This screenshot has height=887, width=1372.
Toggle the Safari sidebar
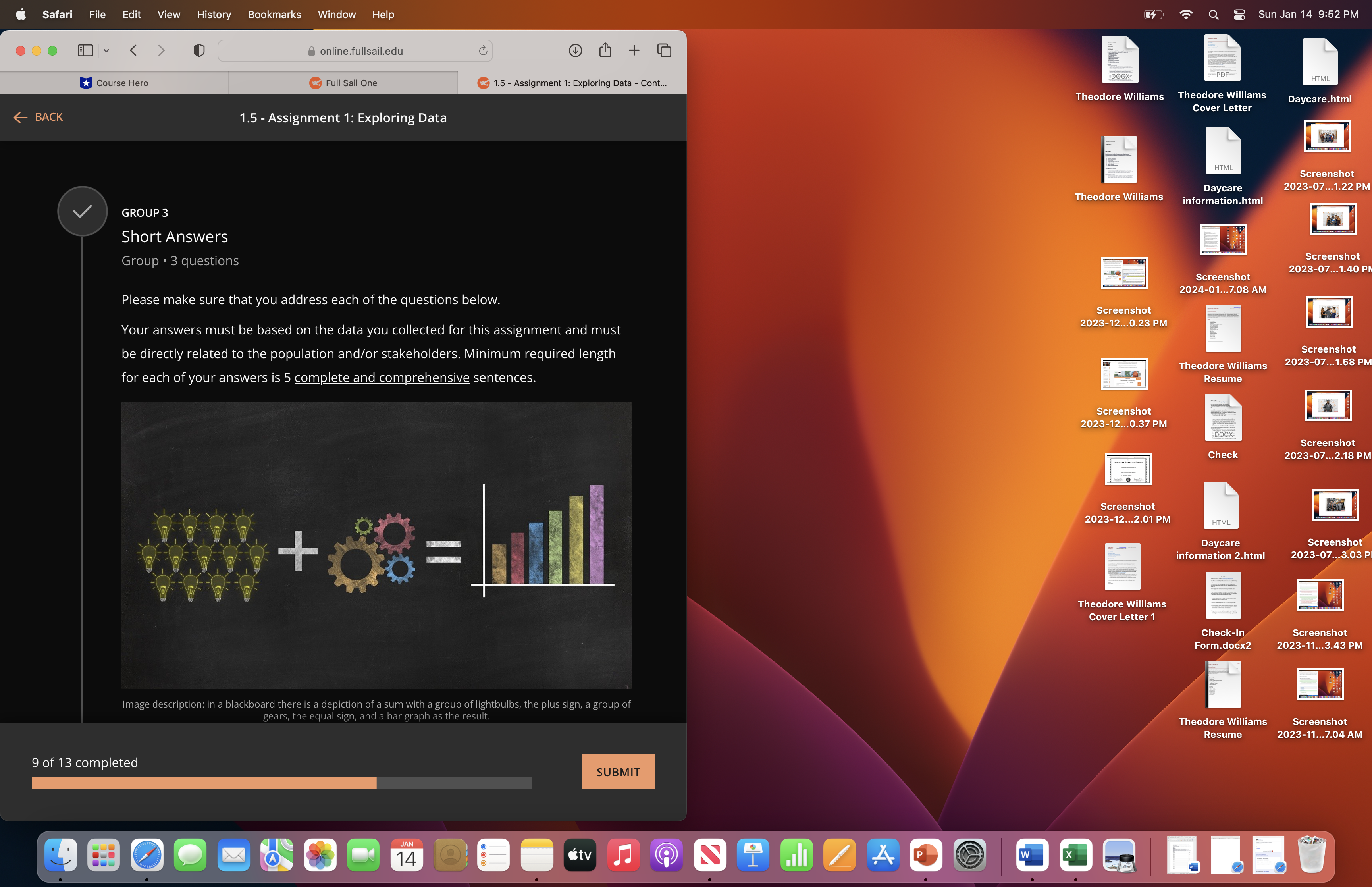85,51
